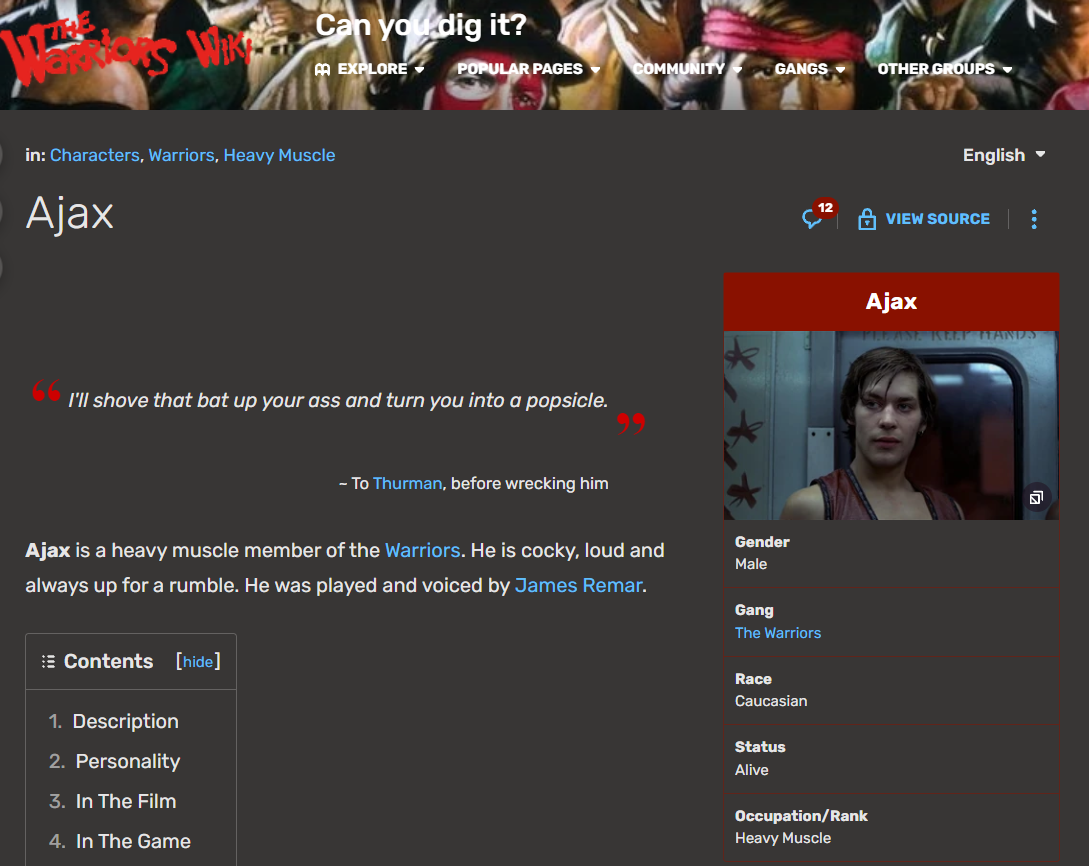Screen dimensions: 1089x866
Task: Follow the Warriors link in intro paragraph
Action: [x=422, y=550]
